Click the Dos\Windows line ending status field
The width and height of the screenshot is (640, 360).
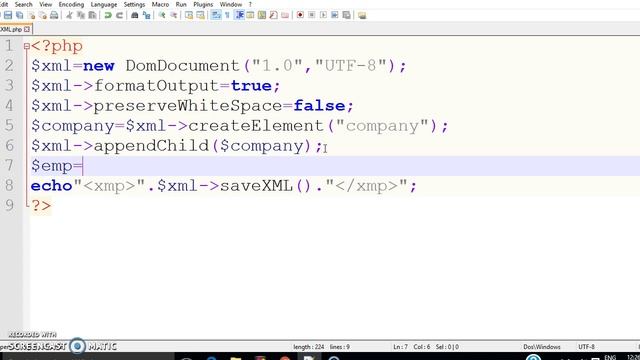[542, 347]
